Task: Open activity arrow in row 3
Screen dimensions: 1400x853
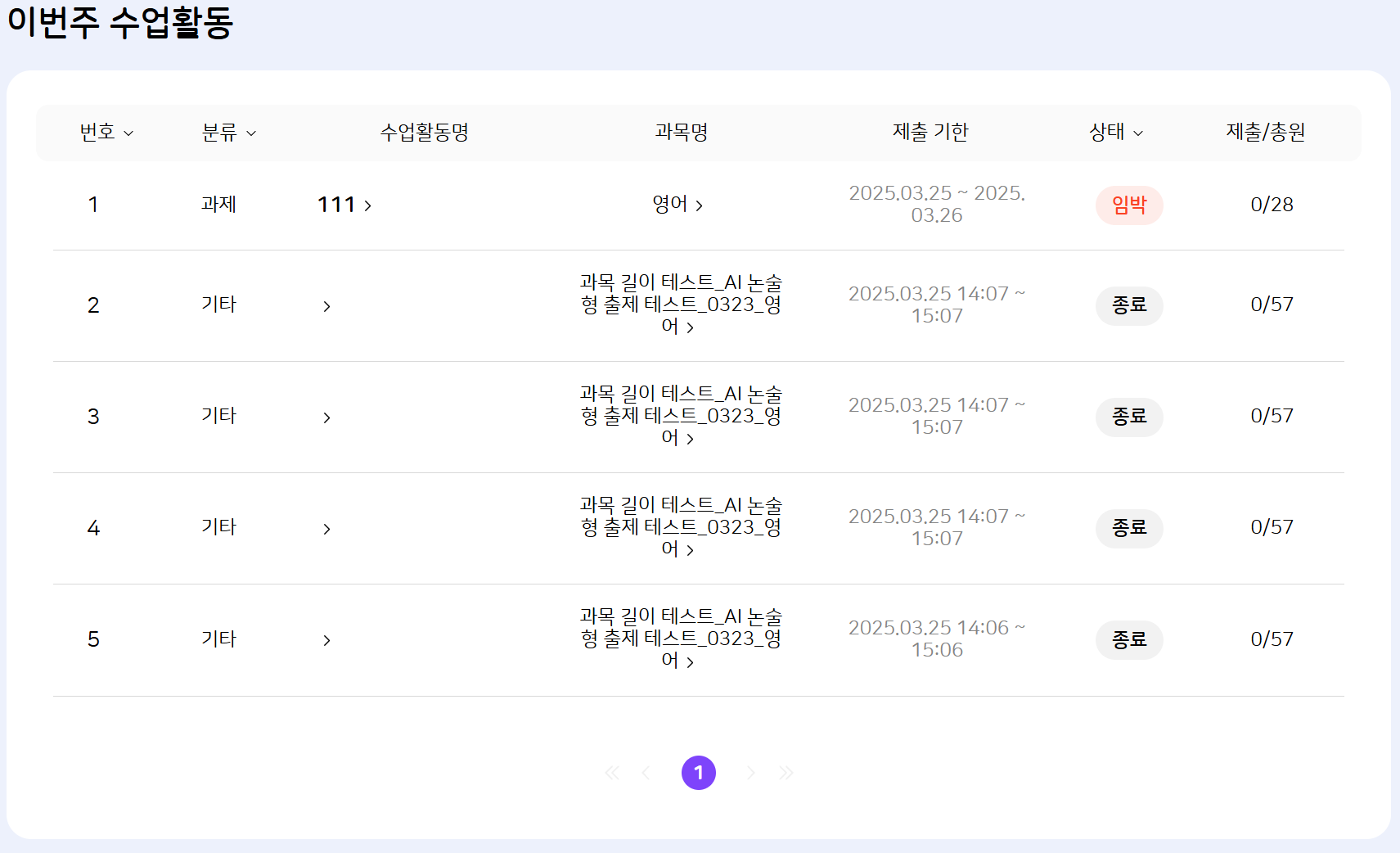Action: click(326, 417)
